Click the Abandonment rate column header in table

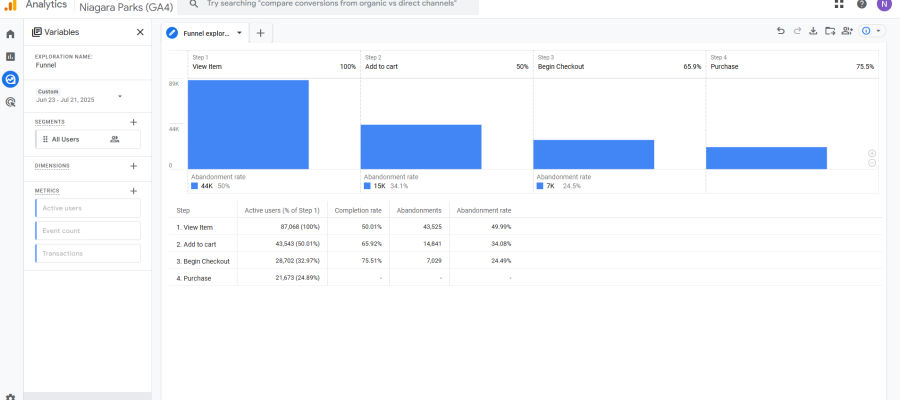point(484,211)
